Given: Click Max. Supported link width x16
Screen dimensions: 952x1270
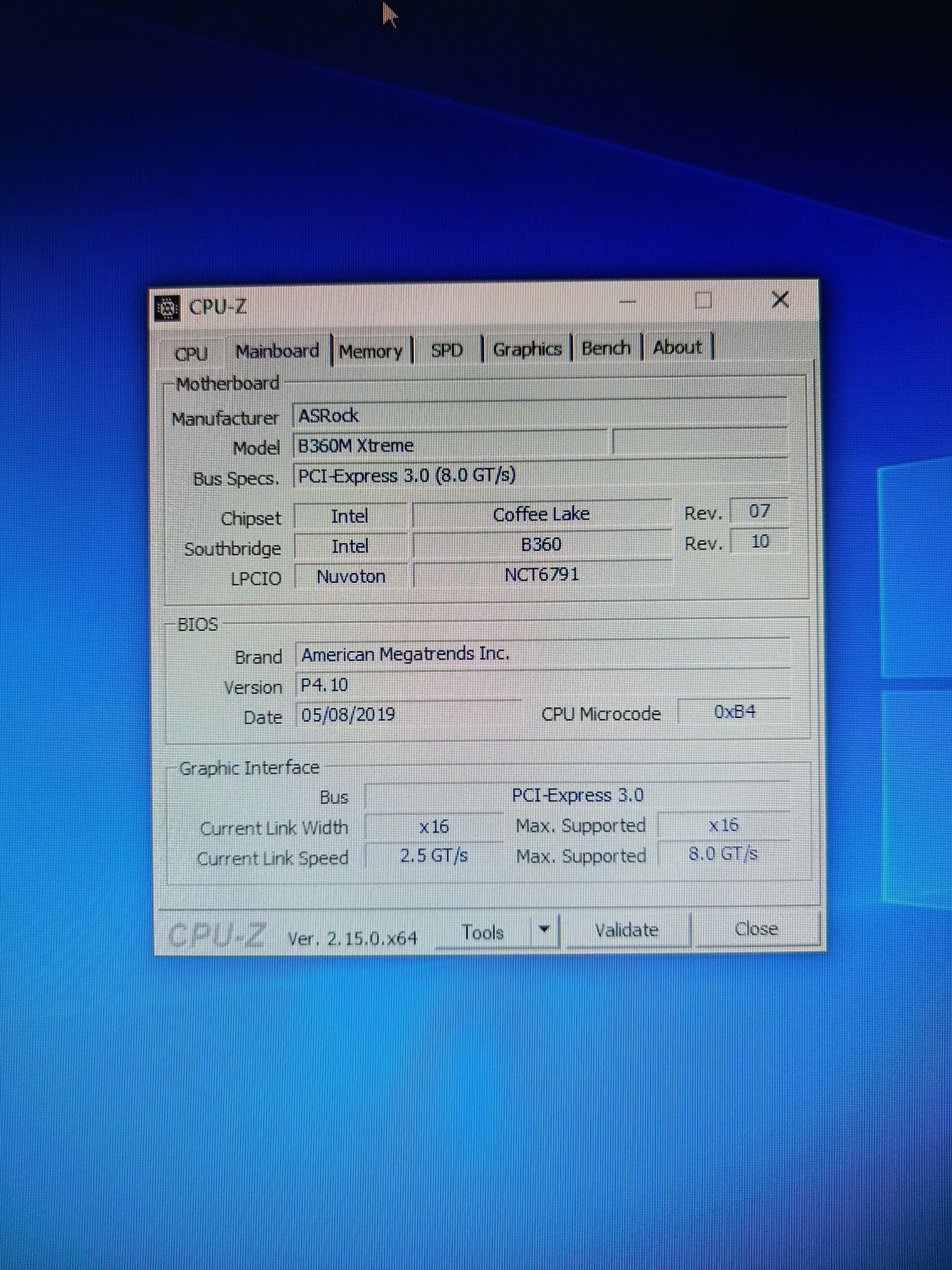Looking at the screenshot, I should click(724, 825).
